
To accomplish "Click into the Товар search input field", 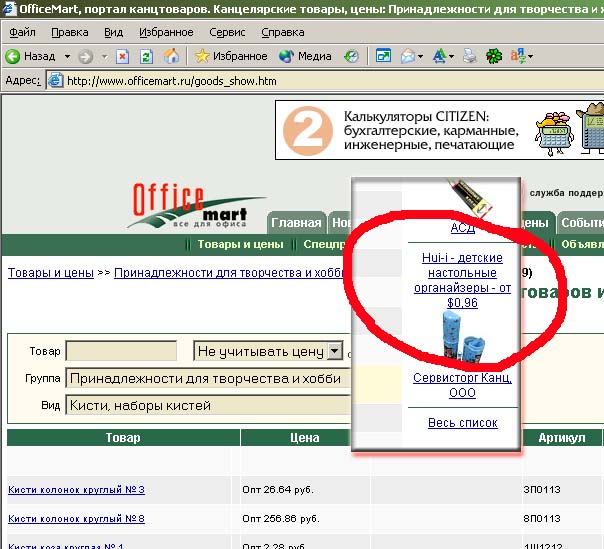I will coord(121,351).
